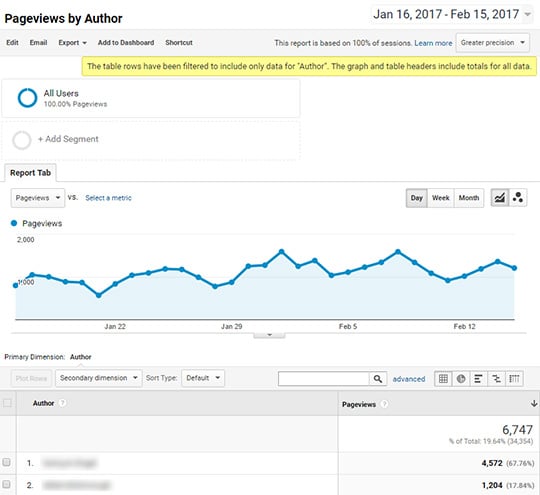Switch graph to Month view
This screenshot has width=540, height=495.
click(469, 198)
